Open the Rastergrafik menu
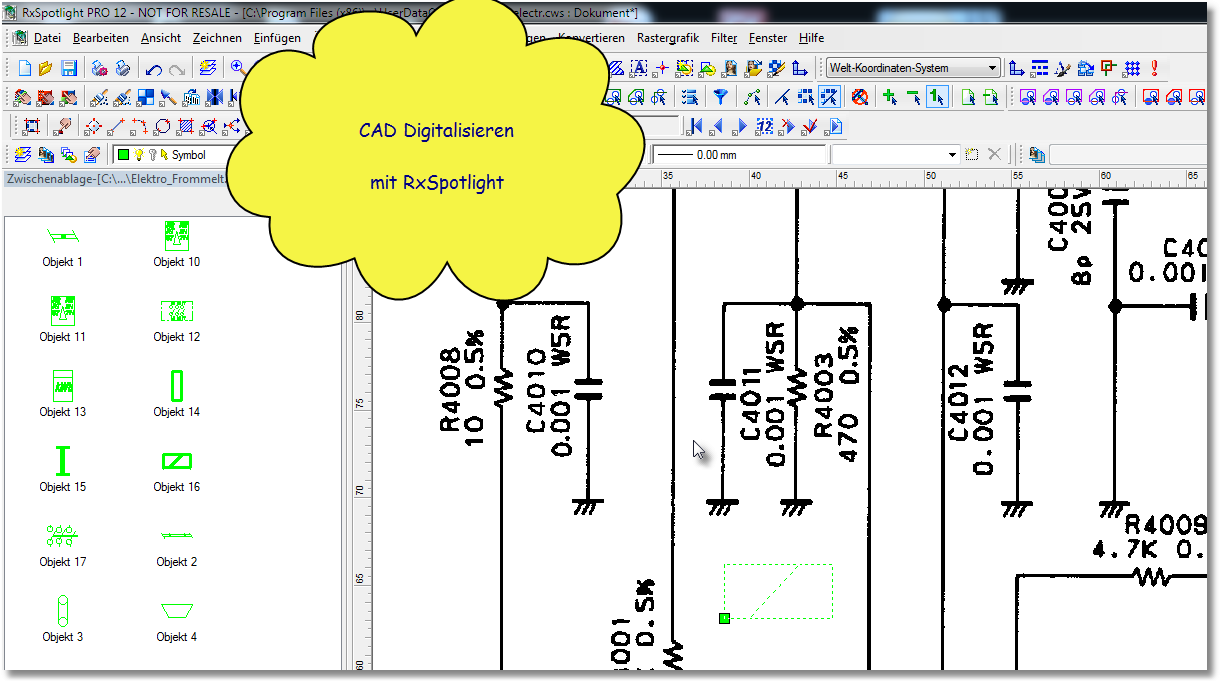Screen dimensions: 1221x684 click(x=667, y=38)
